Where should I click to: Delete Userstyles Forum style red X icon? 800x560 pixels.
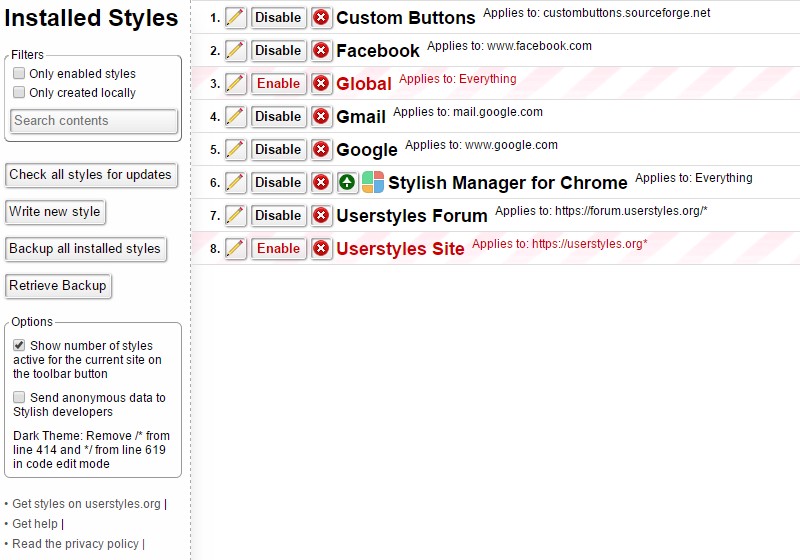click(x=321, y=216)
